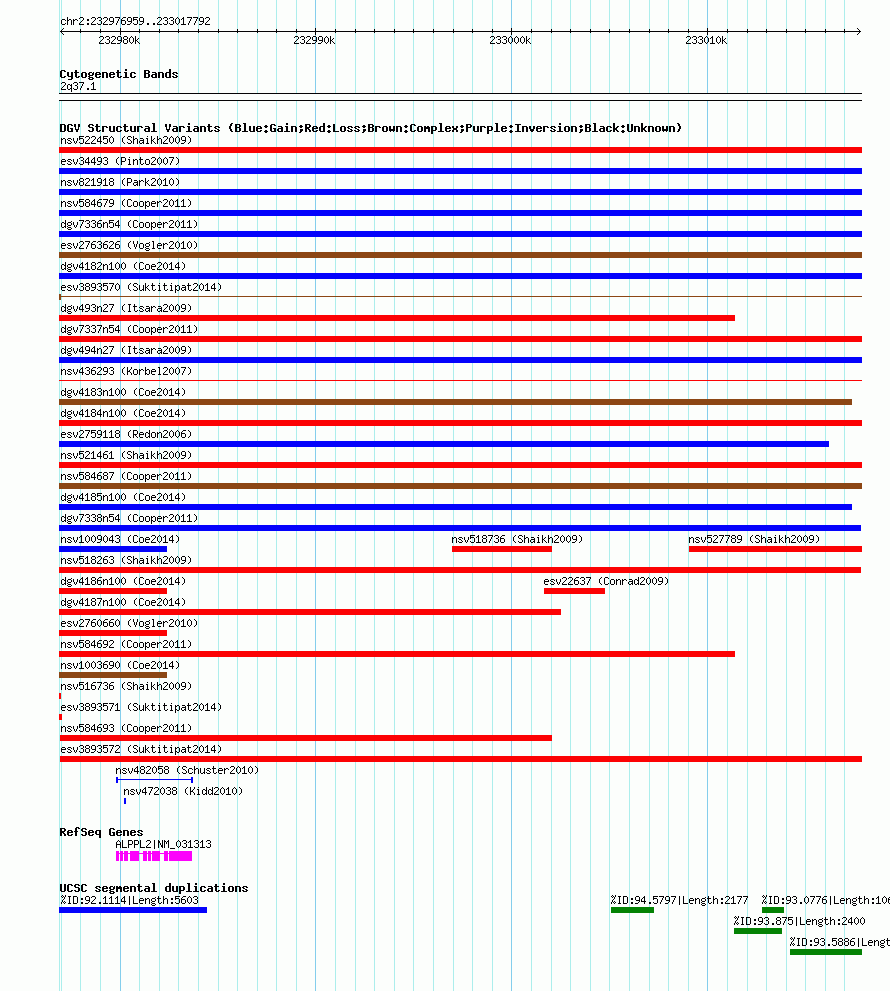Open nsv1003690 (Coe2014) label
The height and width of the screenshot is (991, 890).
click(x=120, y=665)
